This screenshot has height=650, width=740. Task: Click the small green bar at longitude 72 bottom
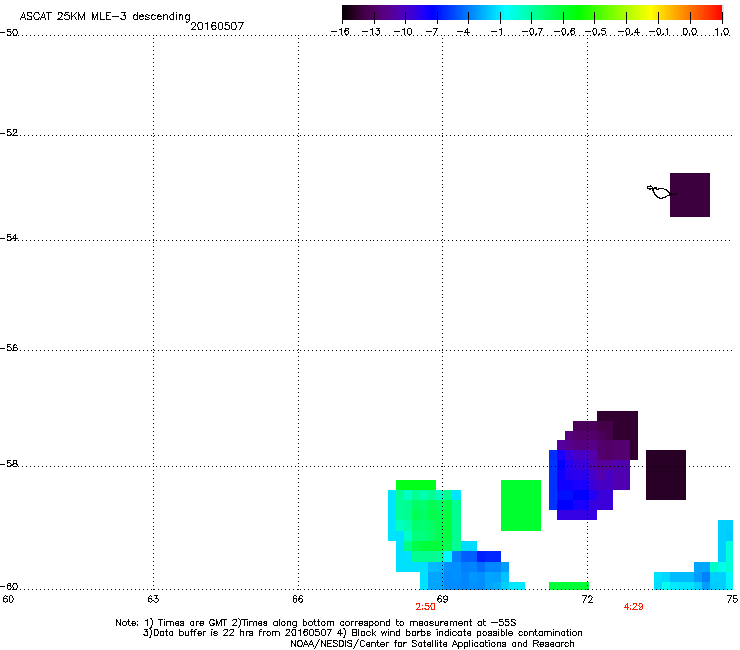(569, 586)
